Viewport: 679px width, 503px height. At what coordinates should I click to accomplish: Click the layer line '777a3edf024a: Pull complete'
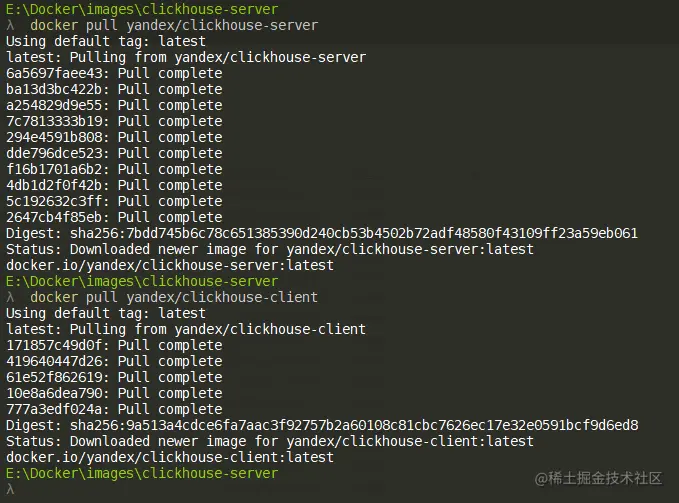pos(114,409)
